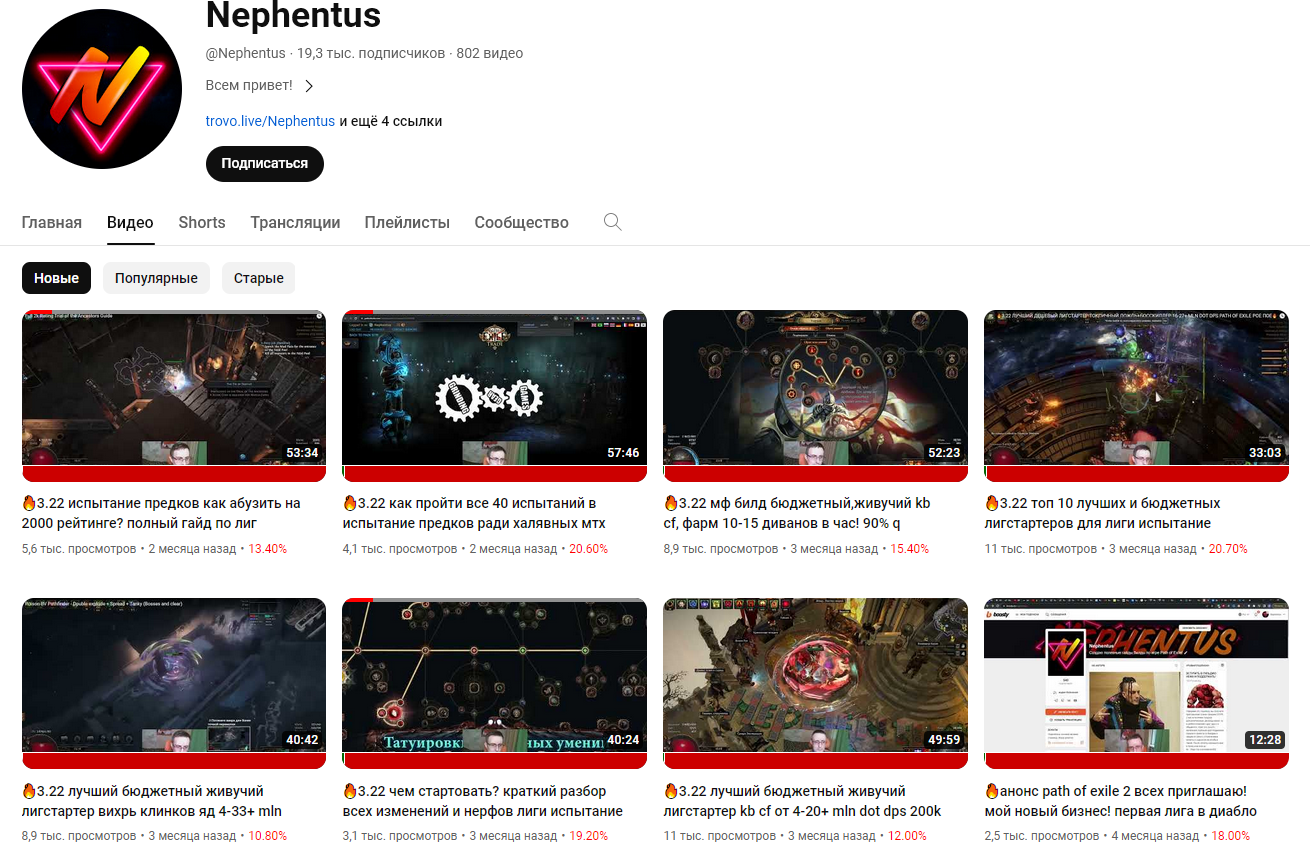Select the 'Новые' sorting chip

point(56,278)
